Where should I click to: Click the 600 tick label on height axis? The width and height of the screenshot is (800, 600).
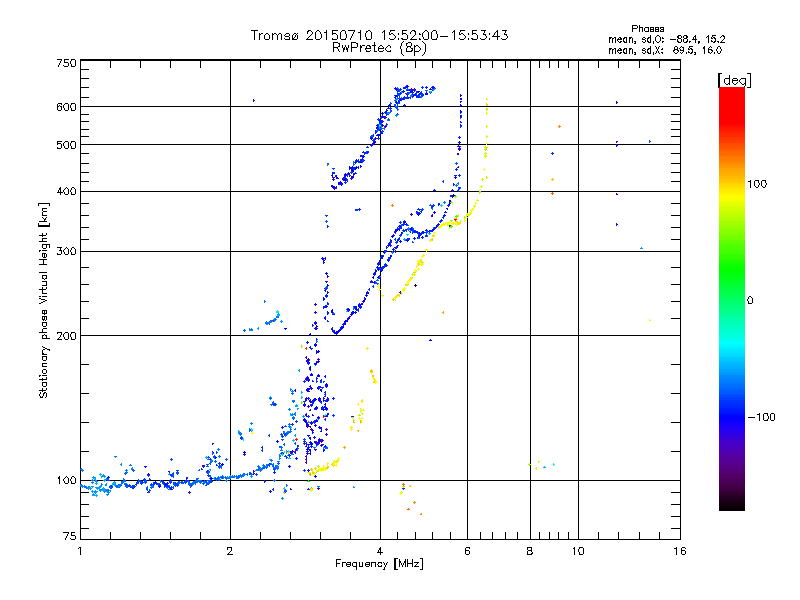(x=66, y=107)
